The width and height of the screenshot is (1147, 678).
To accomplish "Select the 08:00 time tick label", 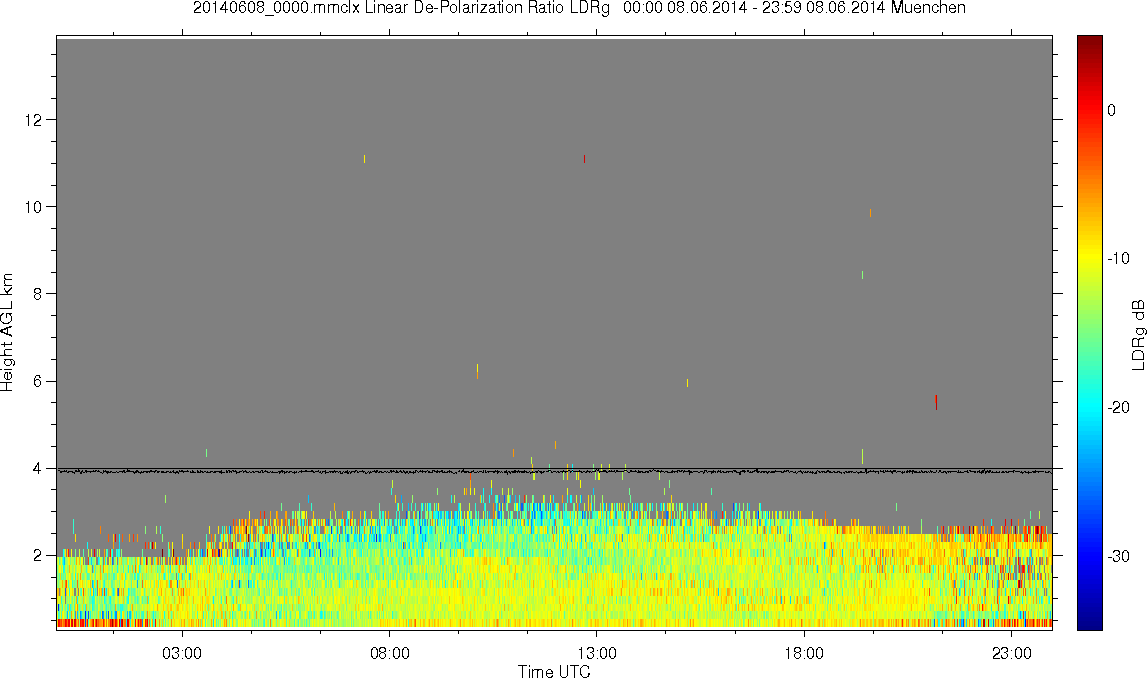I will click(x=389, y=653).
